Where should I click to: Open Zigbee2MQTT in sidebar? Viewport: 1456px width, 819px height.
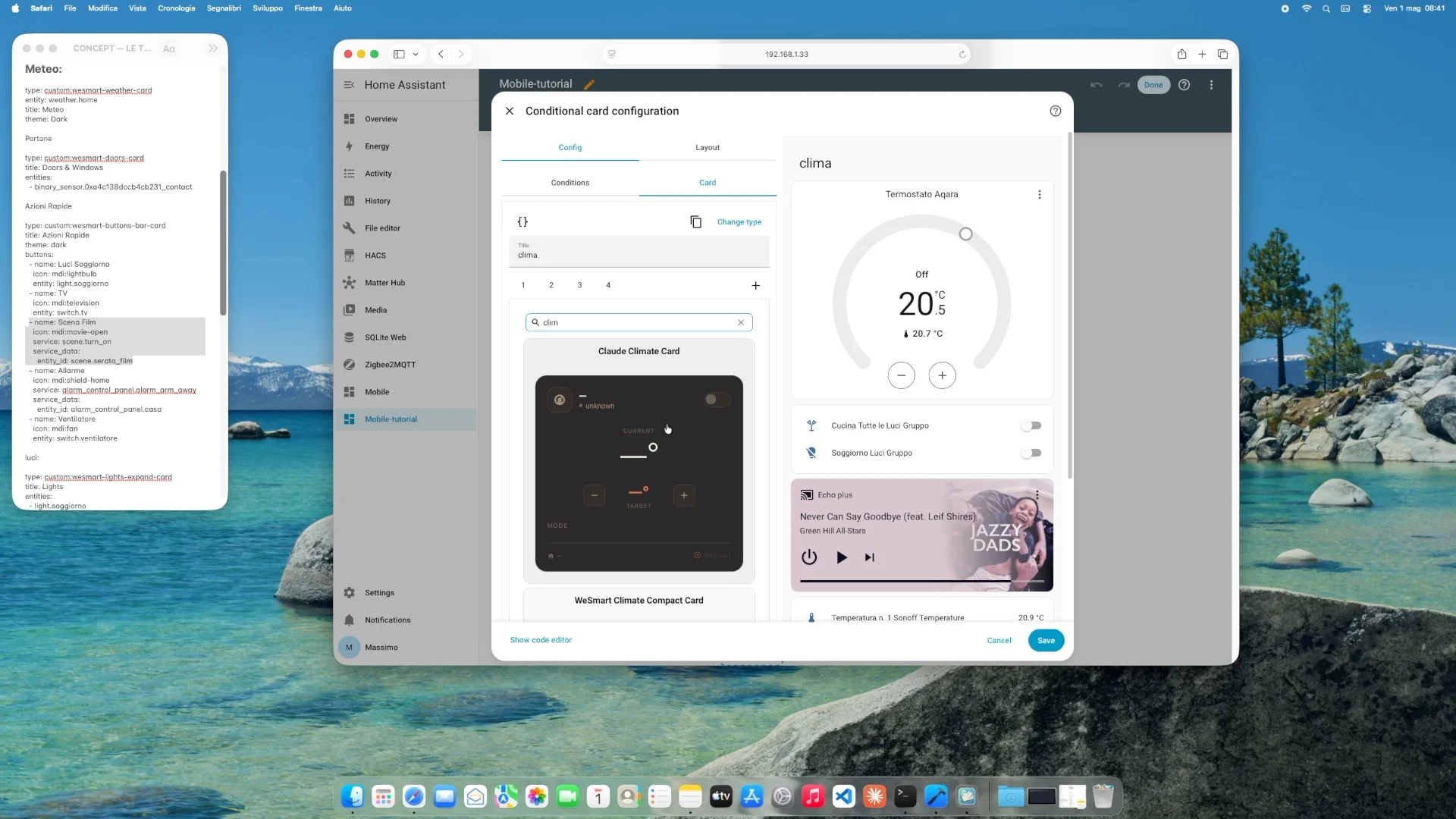point(406,365)
